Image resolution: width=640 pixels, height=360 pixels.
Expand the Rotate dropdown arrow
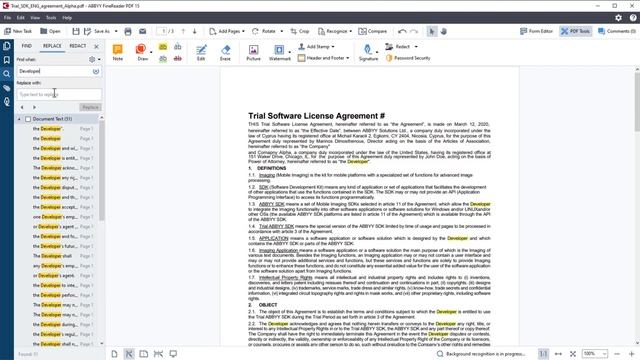(x=281, y=31)
